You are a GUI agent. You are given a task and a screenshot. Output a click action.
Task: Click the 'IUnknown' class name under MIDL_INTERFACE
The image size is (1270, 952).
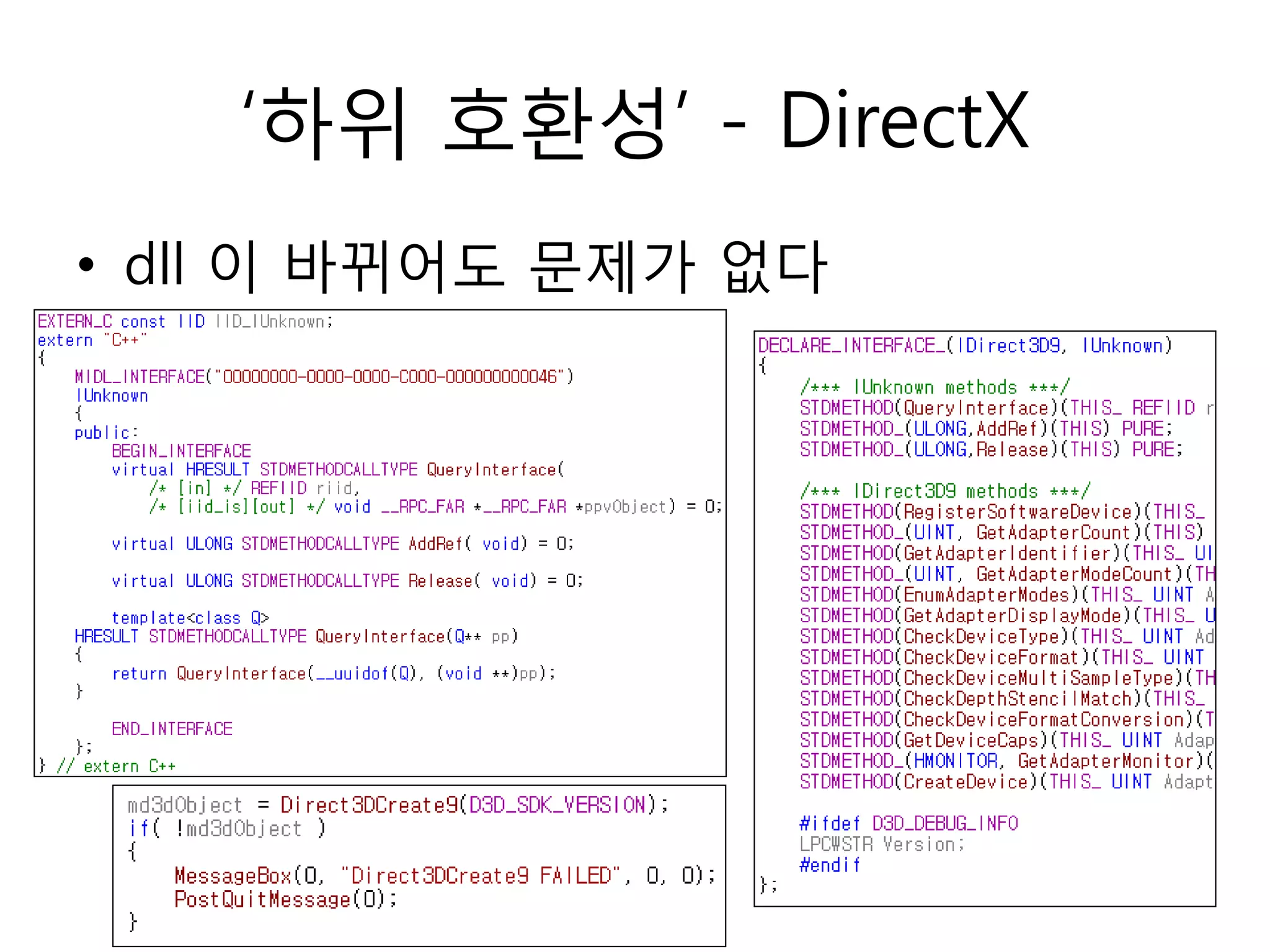coord(112,395)
